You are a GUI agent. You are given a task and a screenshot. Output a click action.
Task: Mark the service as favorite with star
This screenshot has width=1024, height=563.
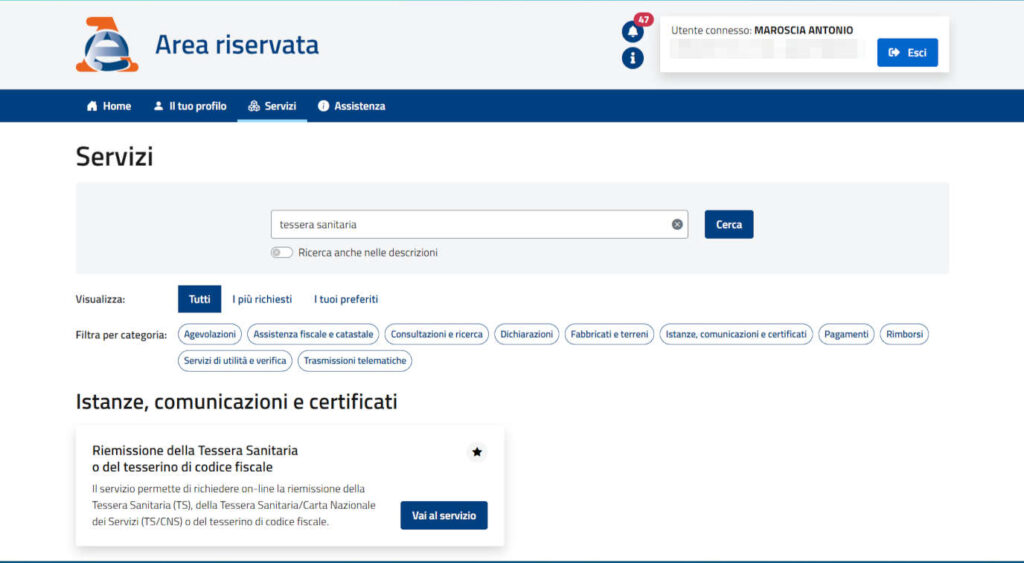pos(477,452)
